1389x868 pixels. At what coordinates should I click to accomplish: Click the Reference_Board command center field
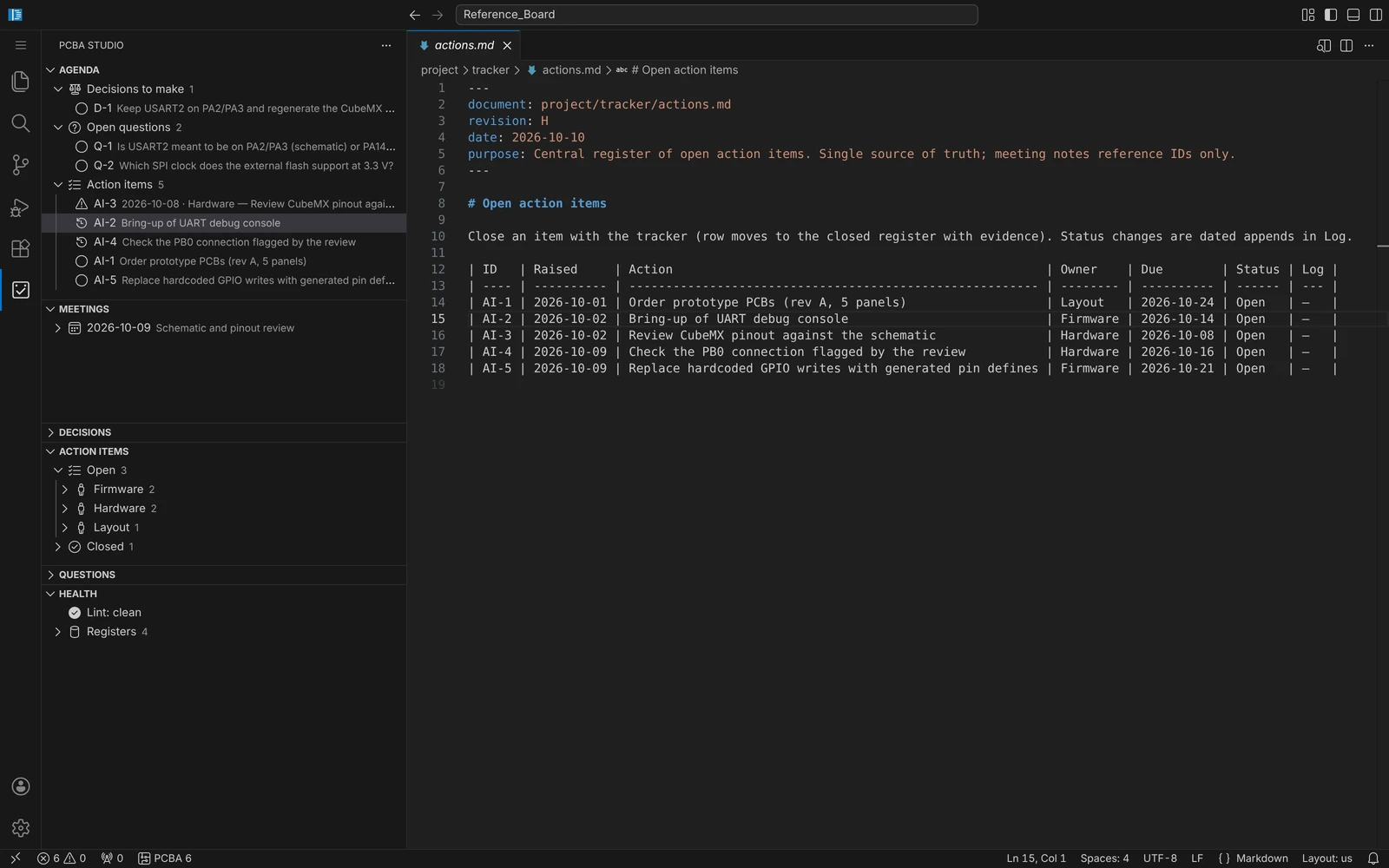(716, 15)
